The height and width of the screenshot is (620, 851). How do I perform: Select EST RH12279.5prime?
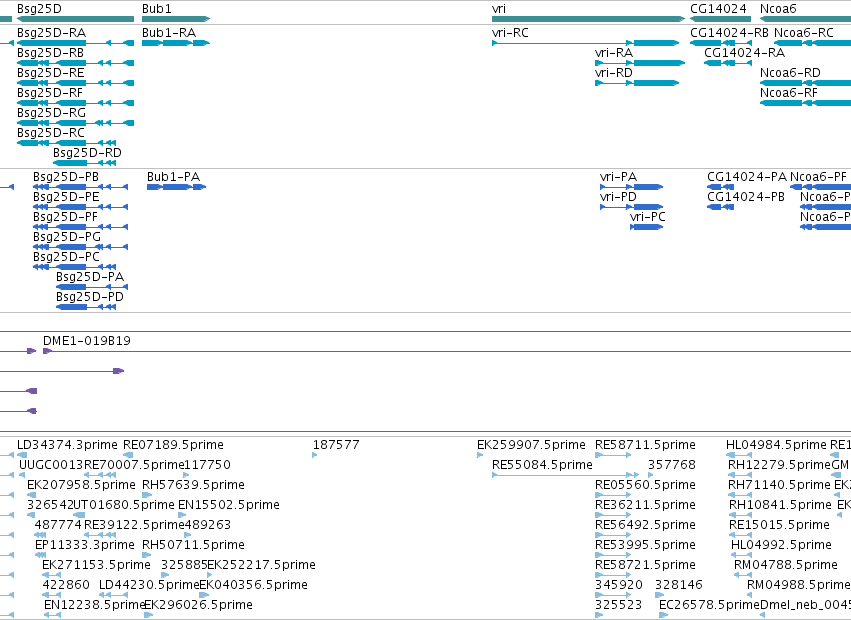point(740,475)
